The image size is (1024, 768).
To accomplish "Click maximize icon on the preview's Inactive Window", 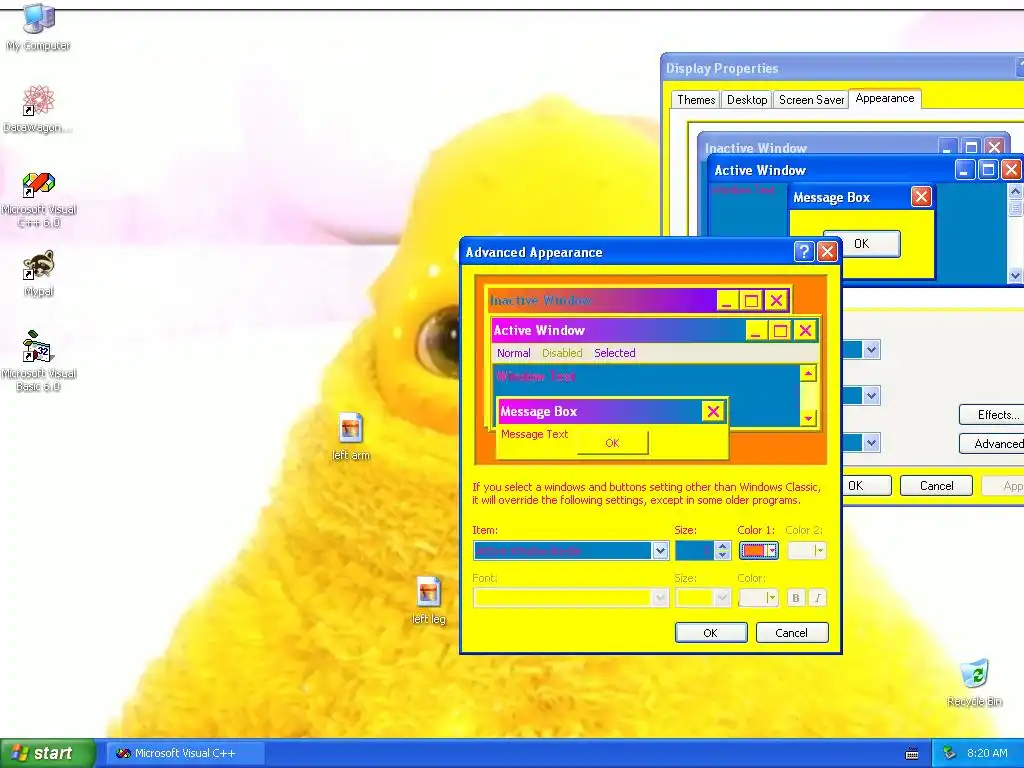I will click(752, 300).
